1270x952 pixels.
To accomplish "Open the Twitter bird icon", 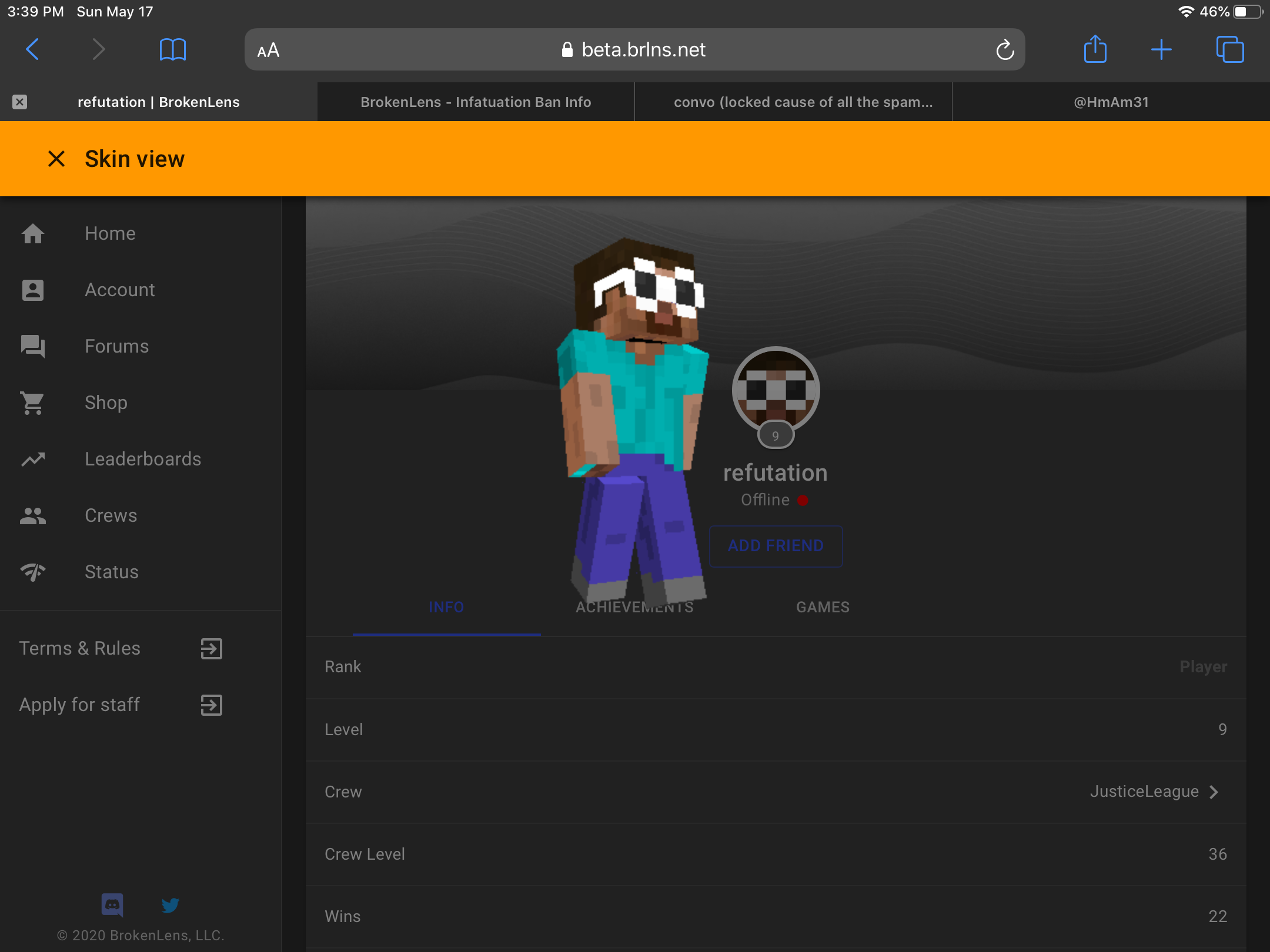I will coord(171,905).
